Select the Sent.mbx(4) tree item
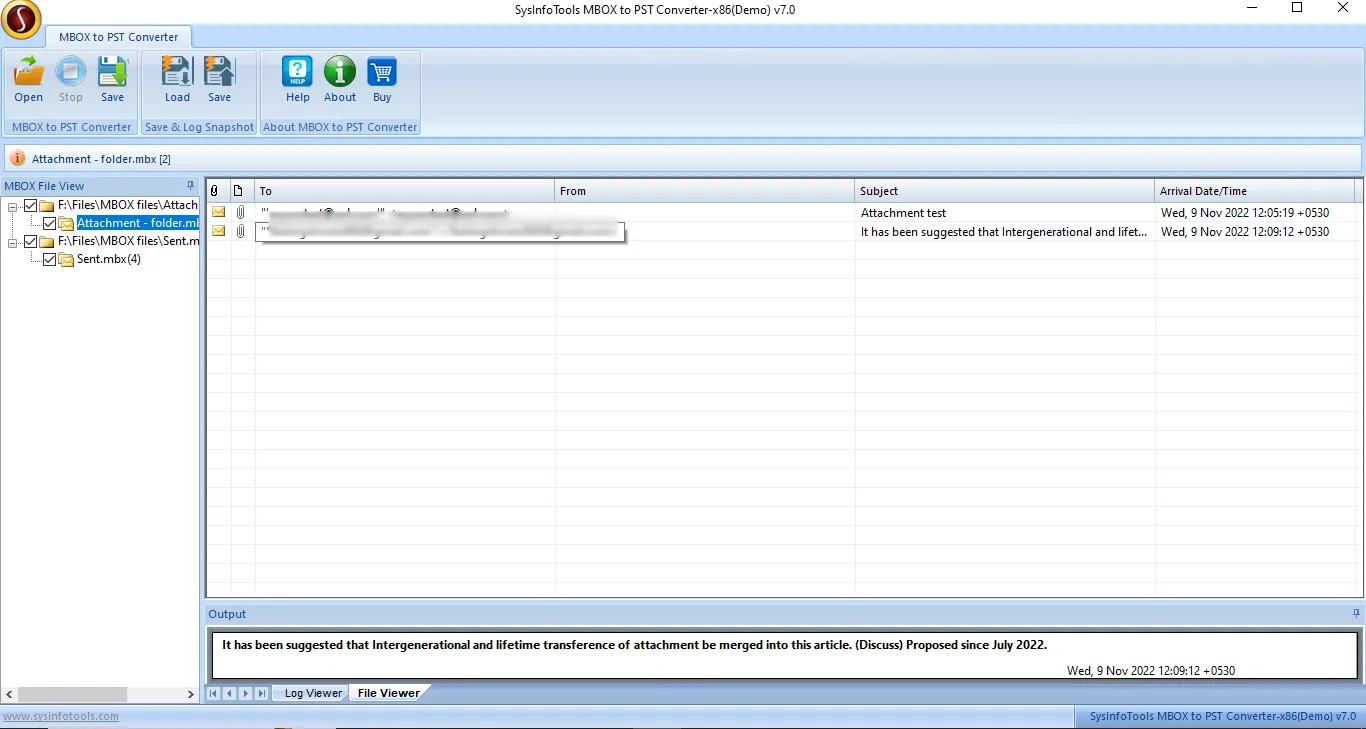Screen dimensions: 1366x729 [x=109, y=259]
